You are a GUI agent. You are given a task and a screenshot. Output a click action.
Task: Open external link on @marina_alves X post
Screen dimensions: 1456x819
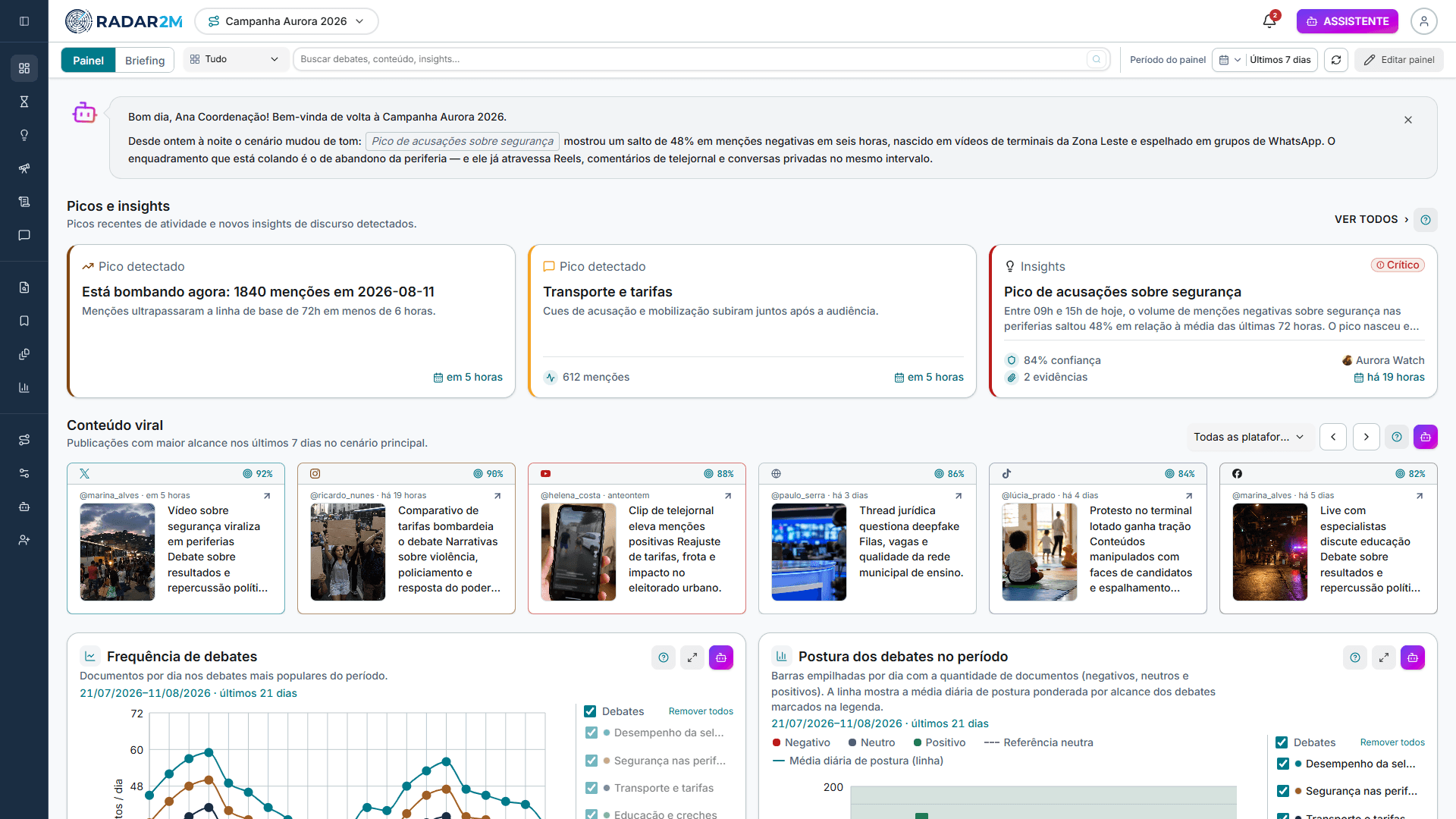[267, 496]
